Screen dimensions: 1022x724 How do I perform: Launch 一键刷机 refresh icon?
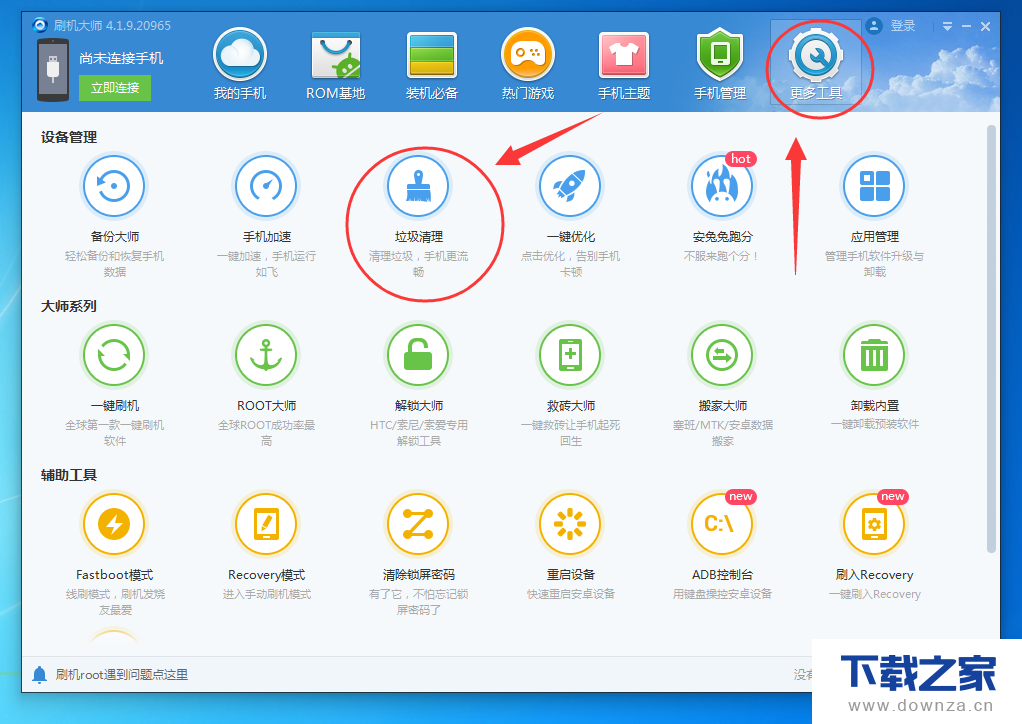(114, 355)
